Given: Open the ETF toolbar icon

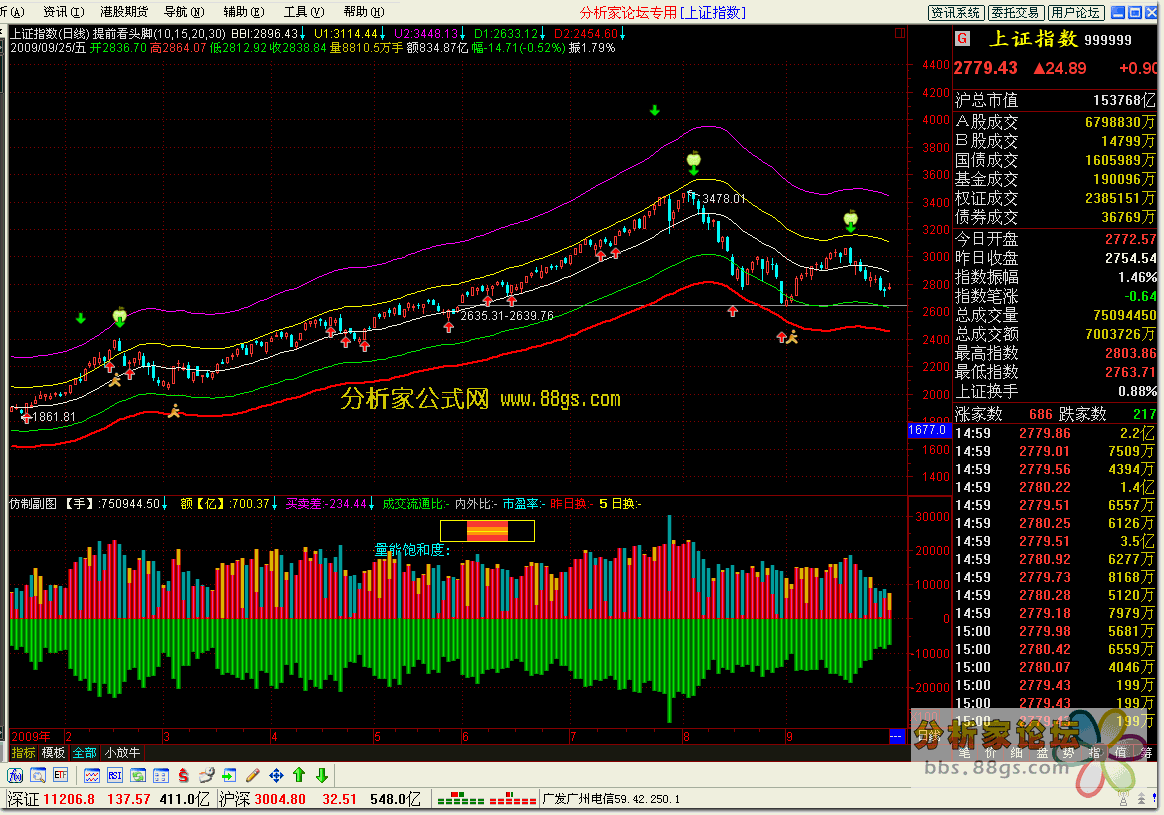Looking at the screenshot, I should coord(60,776).
